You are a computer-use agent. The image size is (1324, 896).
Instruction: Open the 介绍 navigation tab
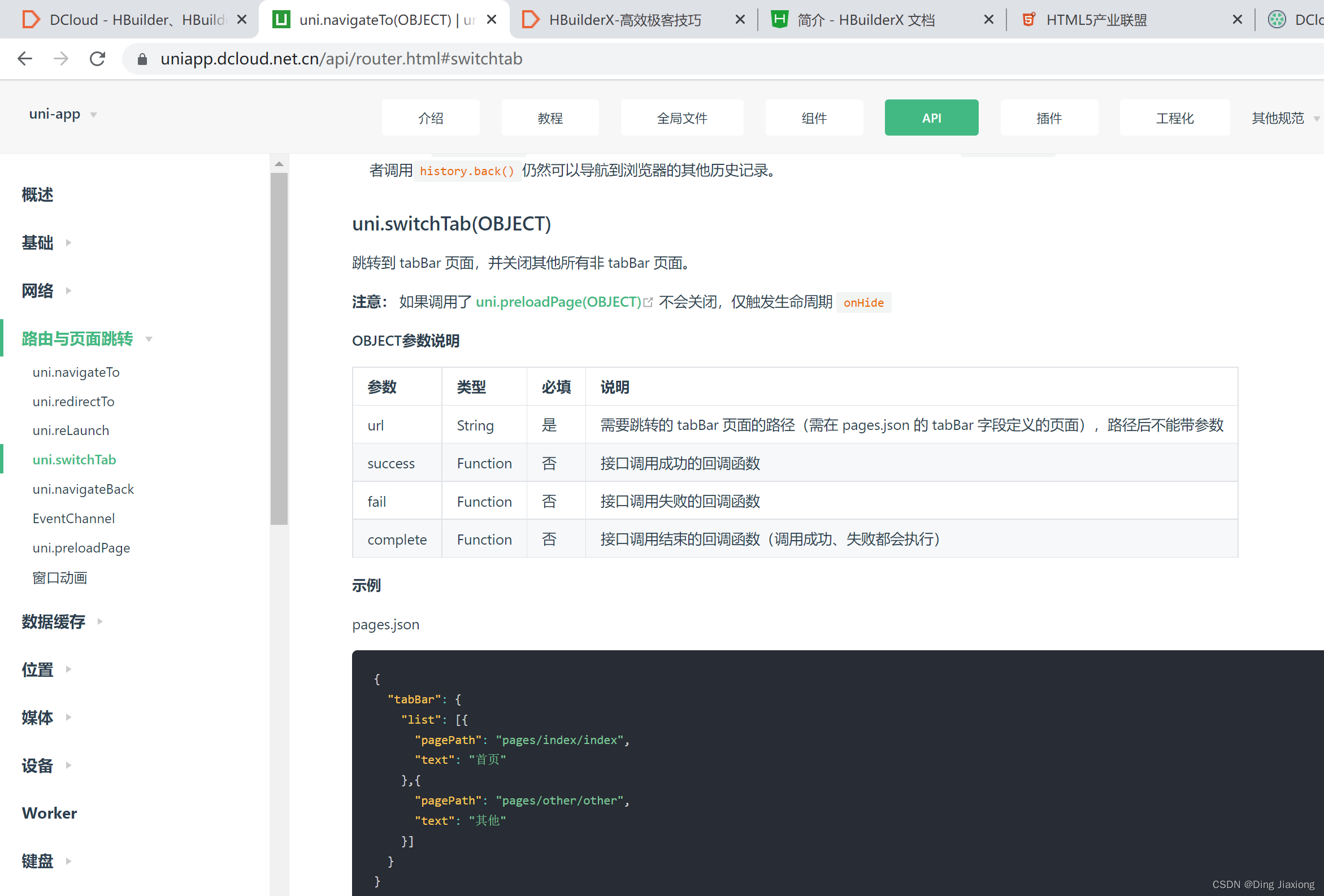pos(430,118)
